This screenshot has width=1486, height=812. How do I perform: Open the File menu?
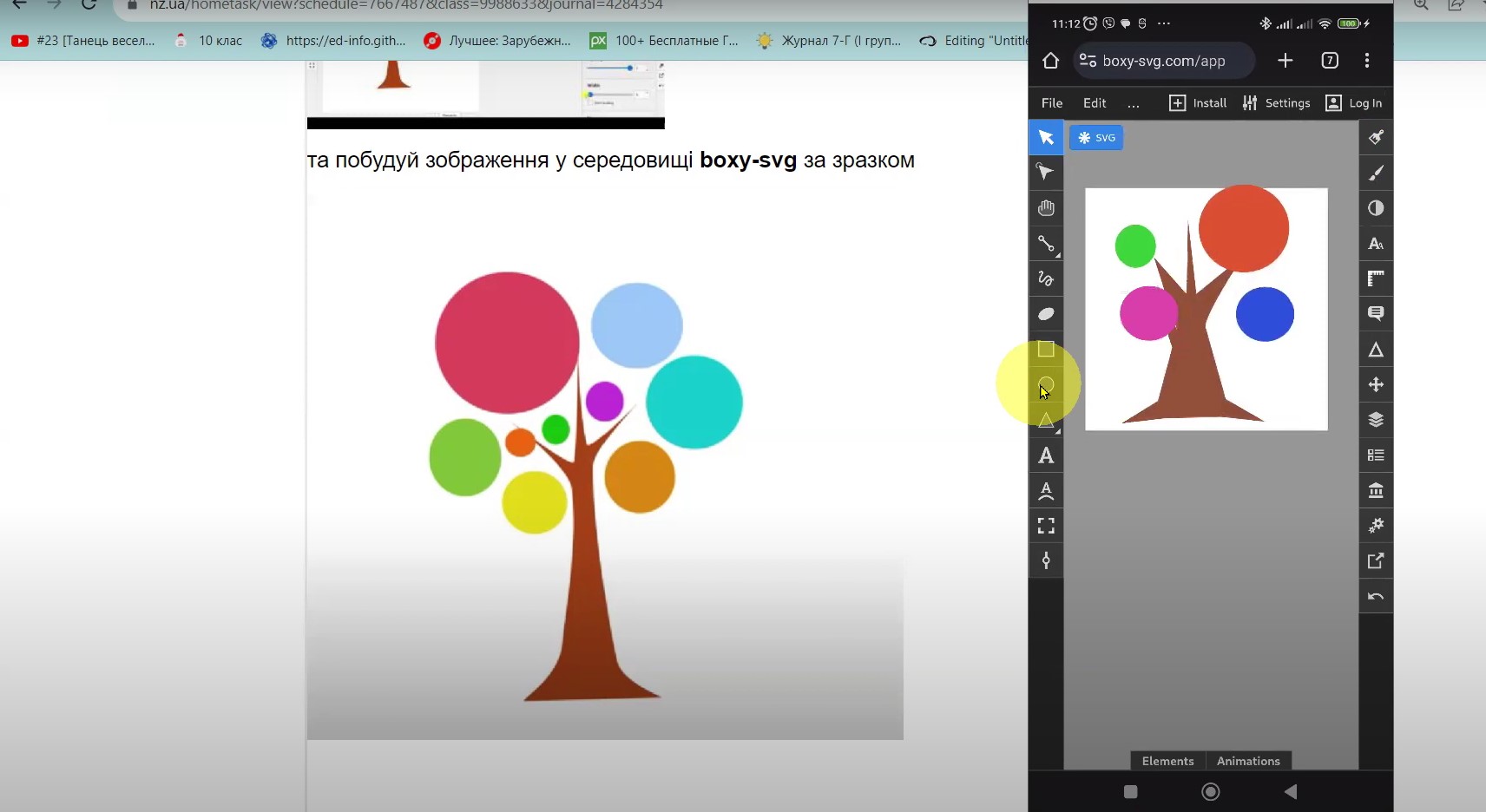[1052, 103]
